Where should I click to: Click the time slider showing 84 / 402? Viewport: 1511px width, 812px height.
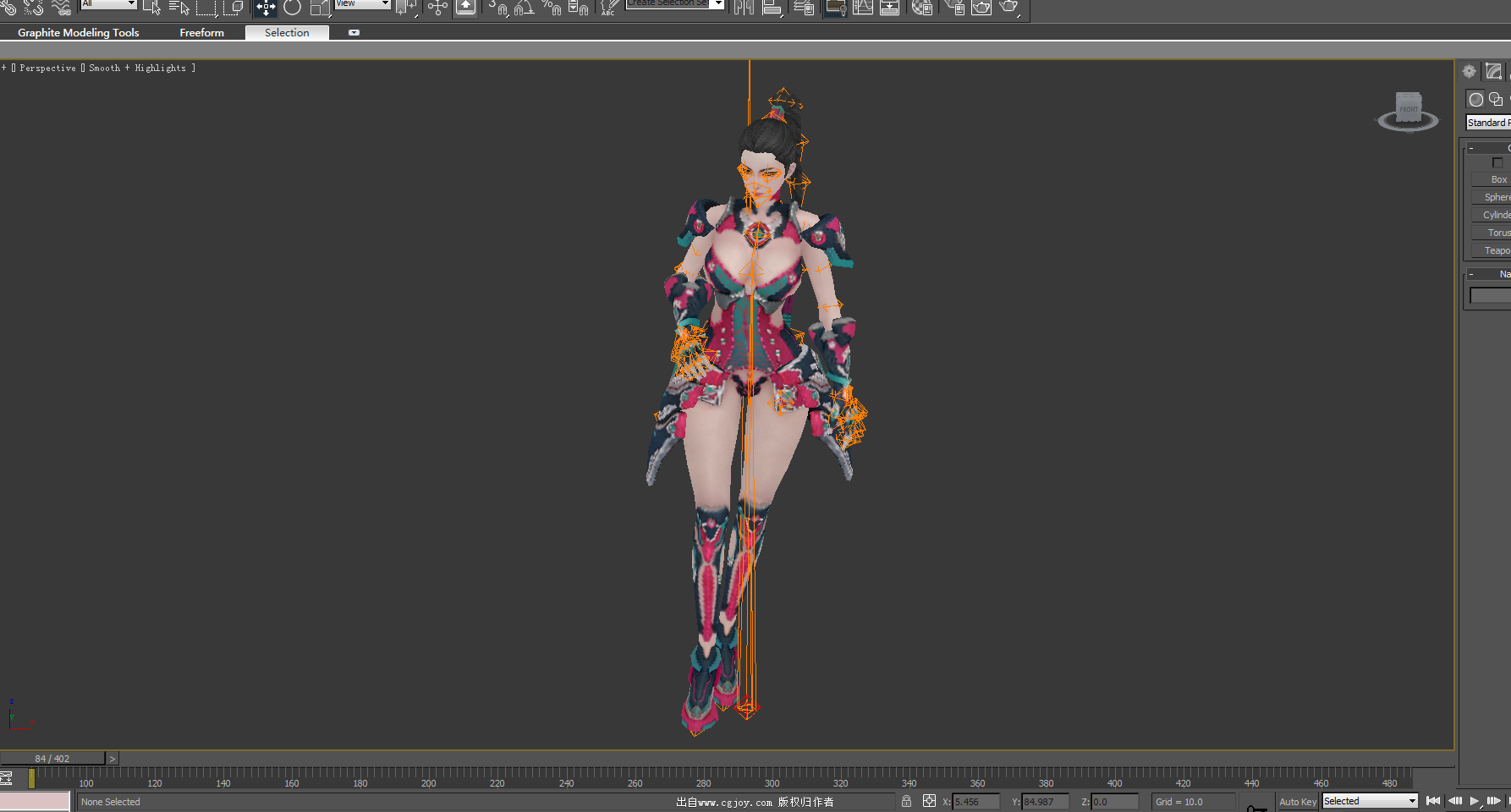click(52, 759)
